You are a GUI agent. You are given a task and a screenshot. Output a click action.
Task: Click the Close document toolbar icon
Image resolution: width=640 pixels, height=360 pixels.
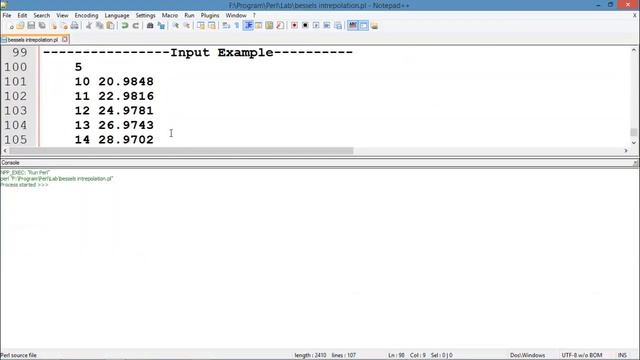click(x=53, y=26)
